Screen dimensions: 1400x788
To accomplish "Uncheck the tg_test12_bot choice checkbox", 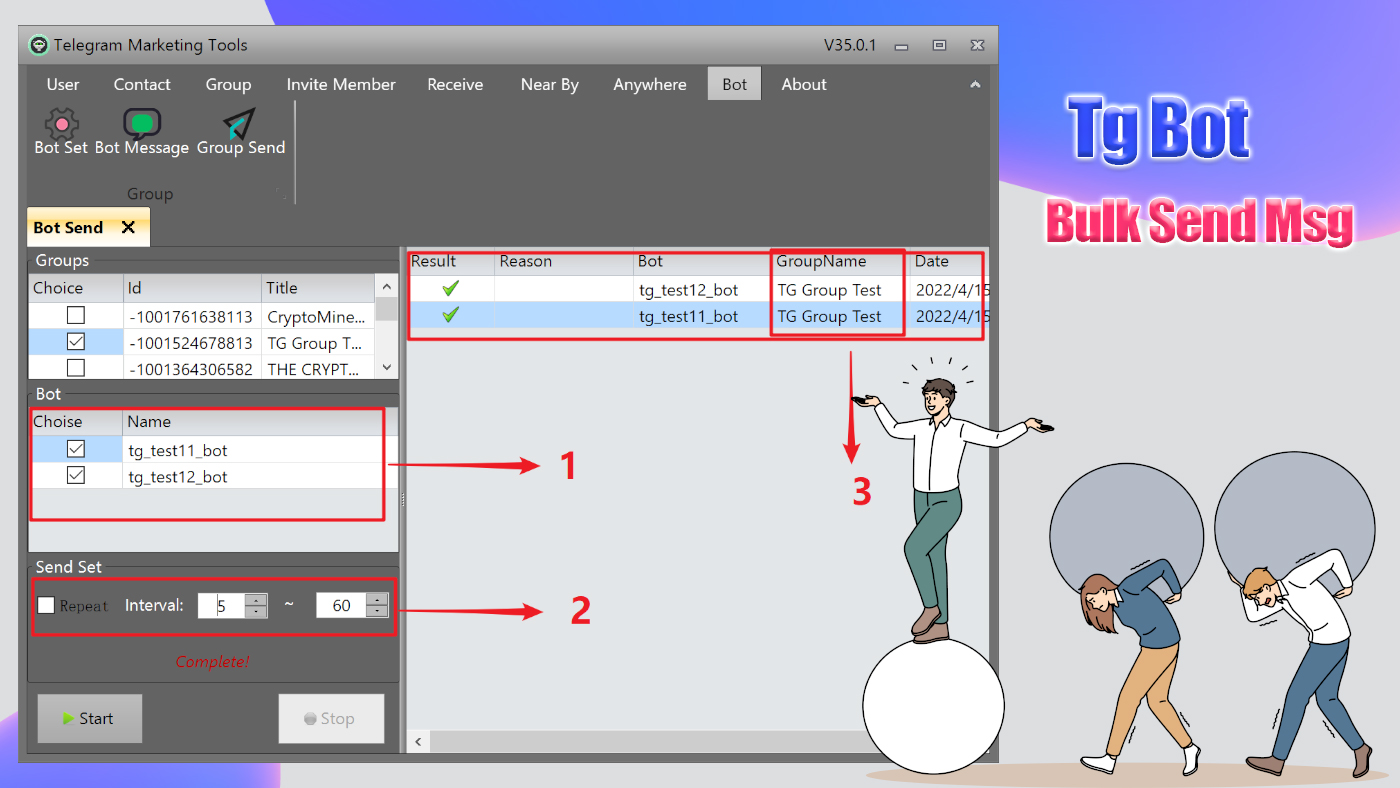I will (x=76, y=476).
